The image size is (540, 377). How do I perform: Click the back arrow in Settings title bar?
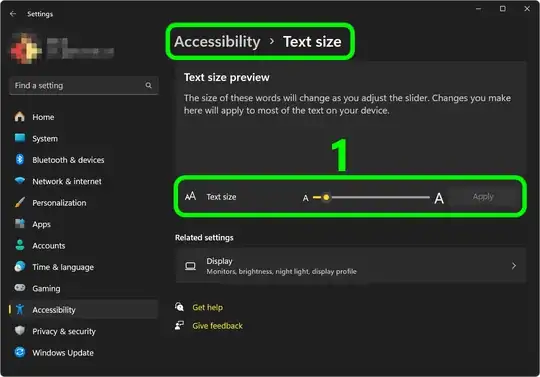coord(13,14)
